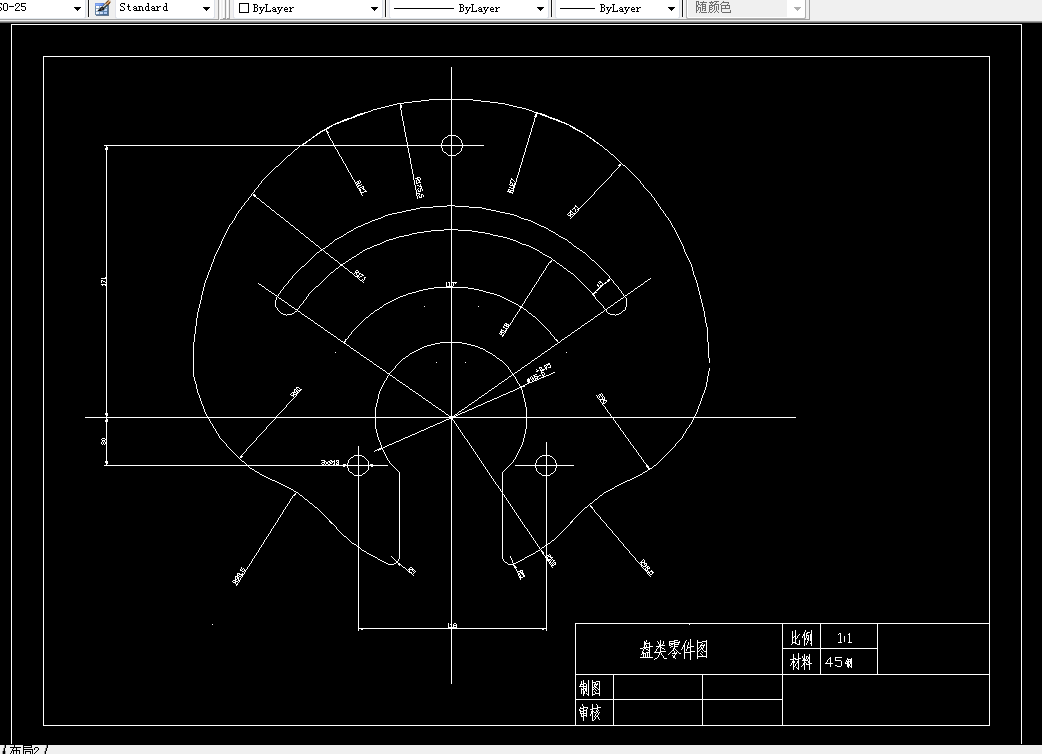Image resolution: width=1042 pixels, height=754 pixels.
Task: Select the 比例 label in title block
Action: click(x=801, y=638)
